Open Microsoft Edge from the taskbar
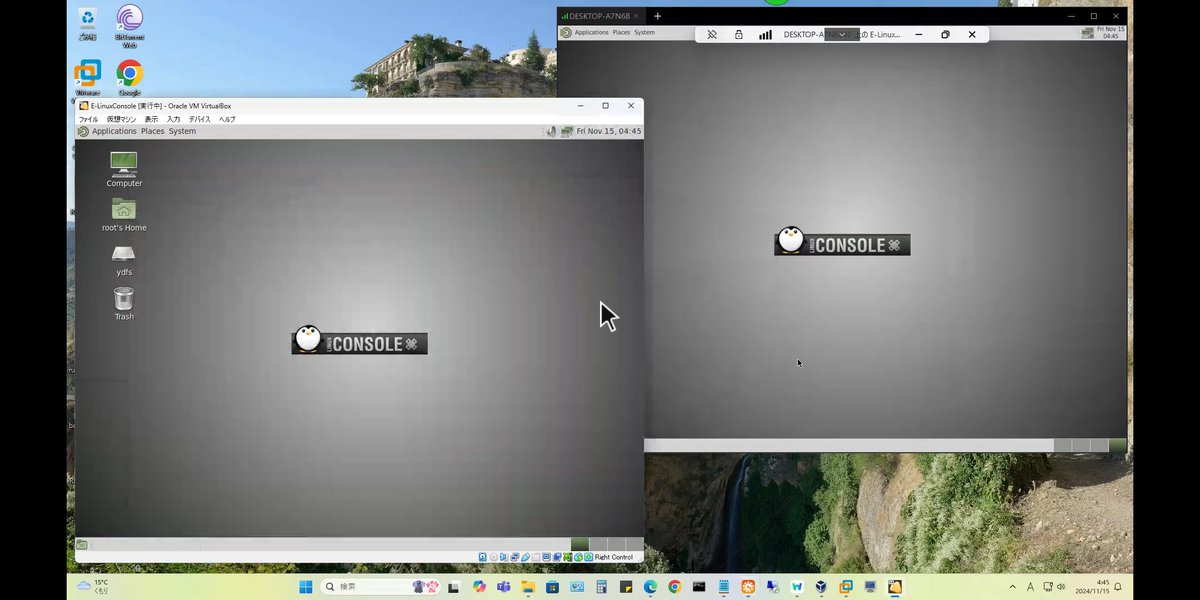This screenshot has width=1200, height=600. tap(650, 587)
